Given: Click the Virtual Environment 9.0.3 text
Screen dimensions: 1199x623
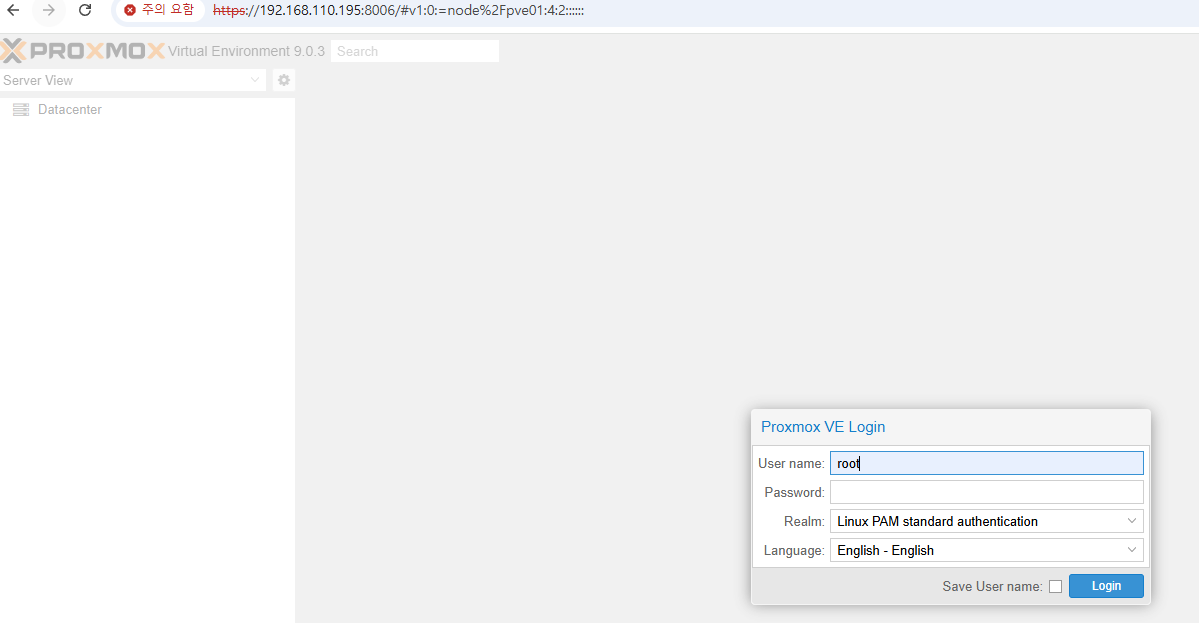Looking at the screenshot, I should point(246,51).
